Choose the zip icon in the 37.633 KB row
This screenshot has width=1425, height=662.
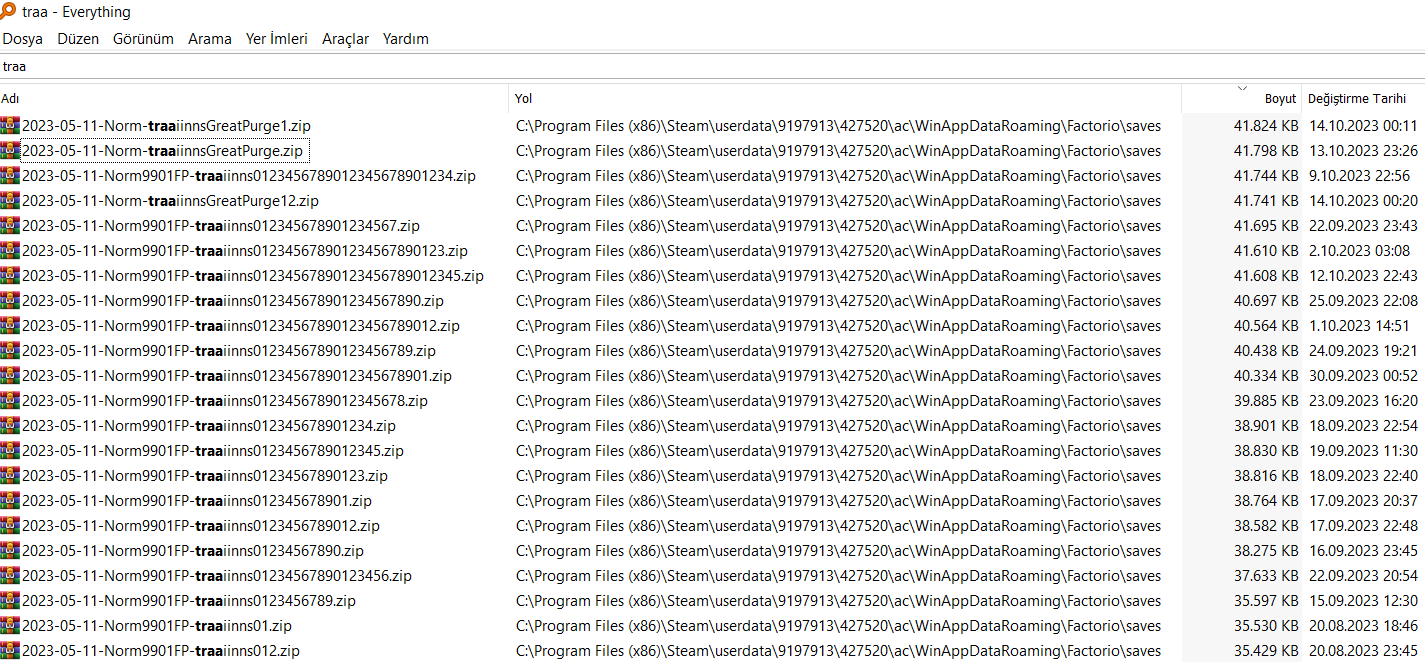tap(10, 576)
